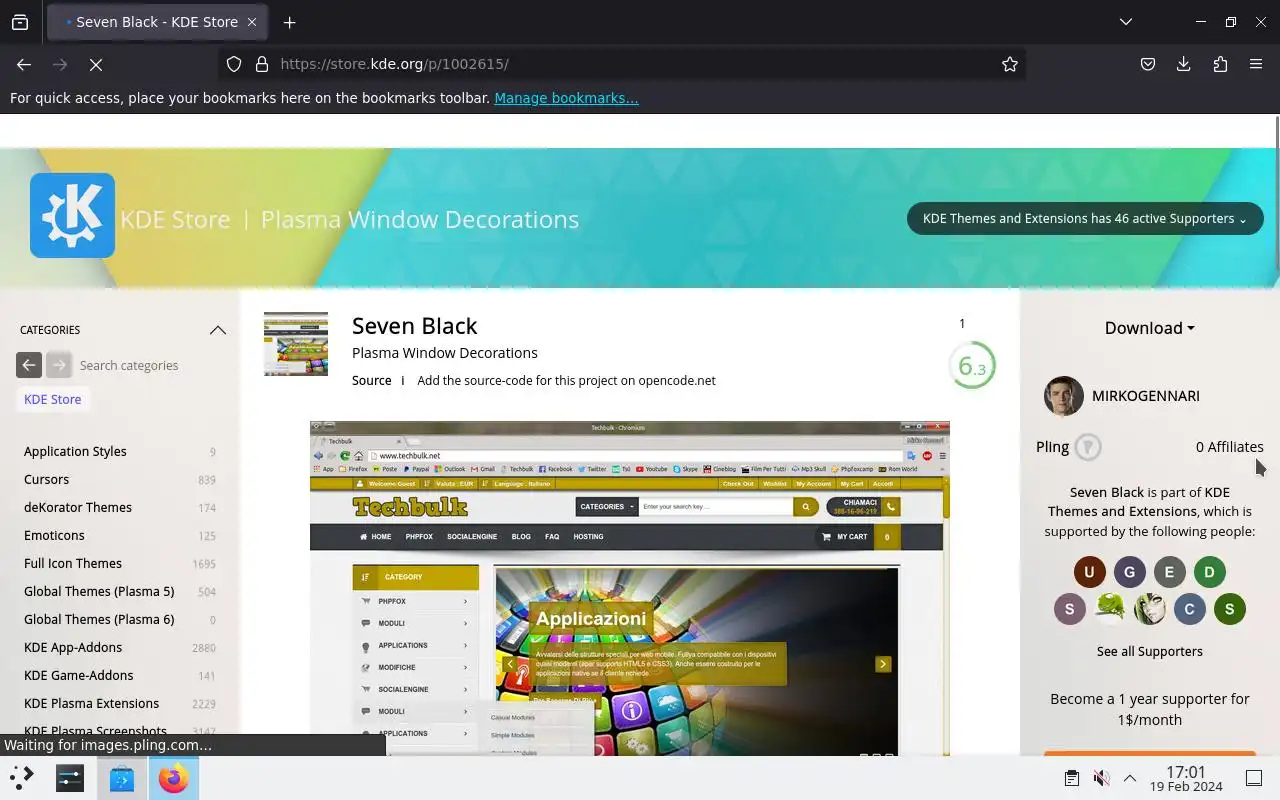The height and width of the screenshot is (800, 1280).
Task: Click the muted audio volume tray icon
Action: click(x=1101, y=778)
